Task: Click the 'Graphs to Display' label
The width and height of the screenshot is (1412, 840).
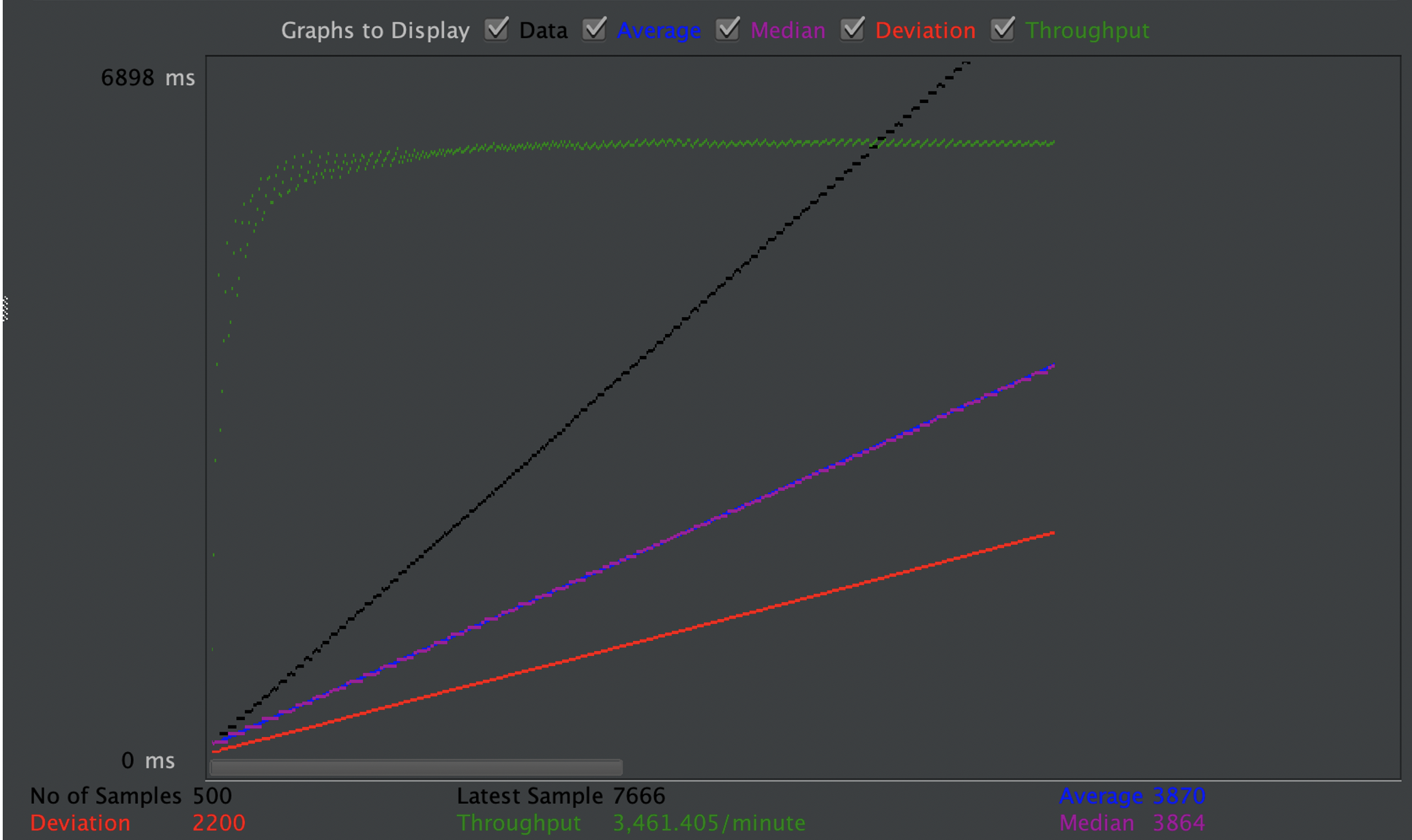Action: tap(375, 31)
